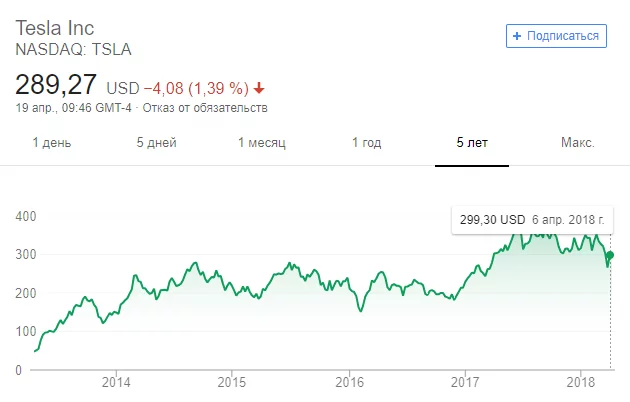
Task: Click the red down arrow beside price change
Action: tap(260, 86)
